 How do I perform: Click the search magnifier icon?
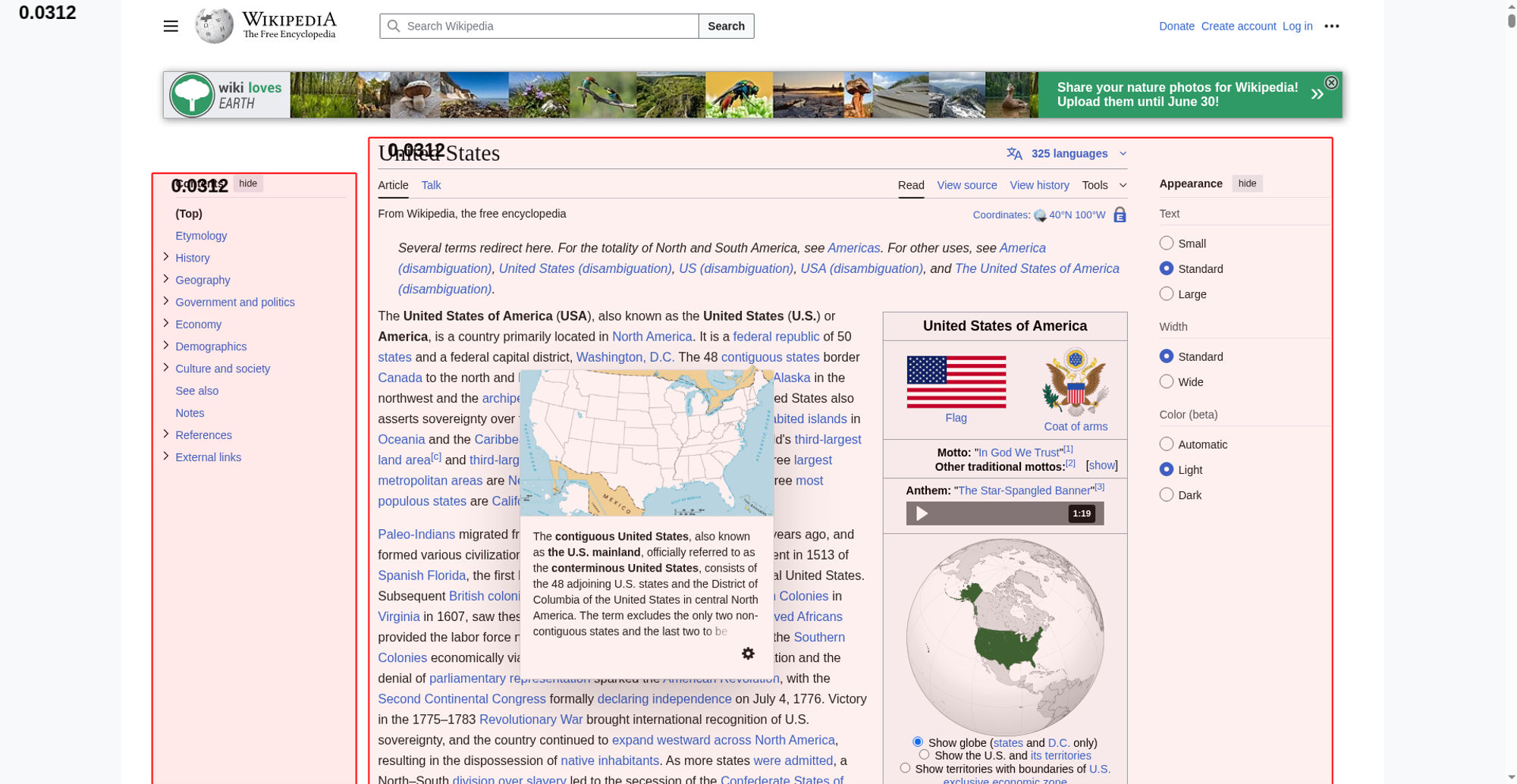(x=393, y=26)
